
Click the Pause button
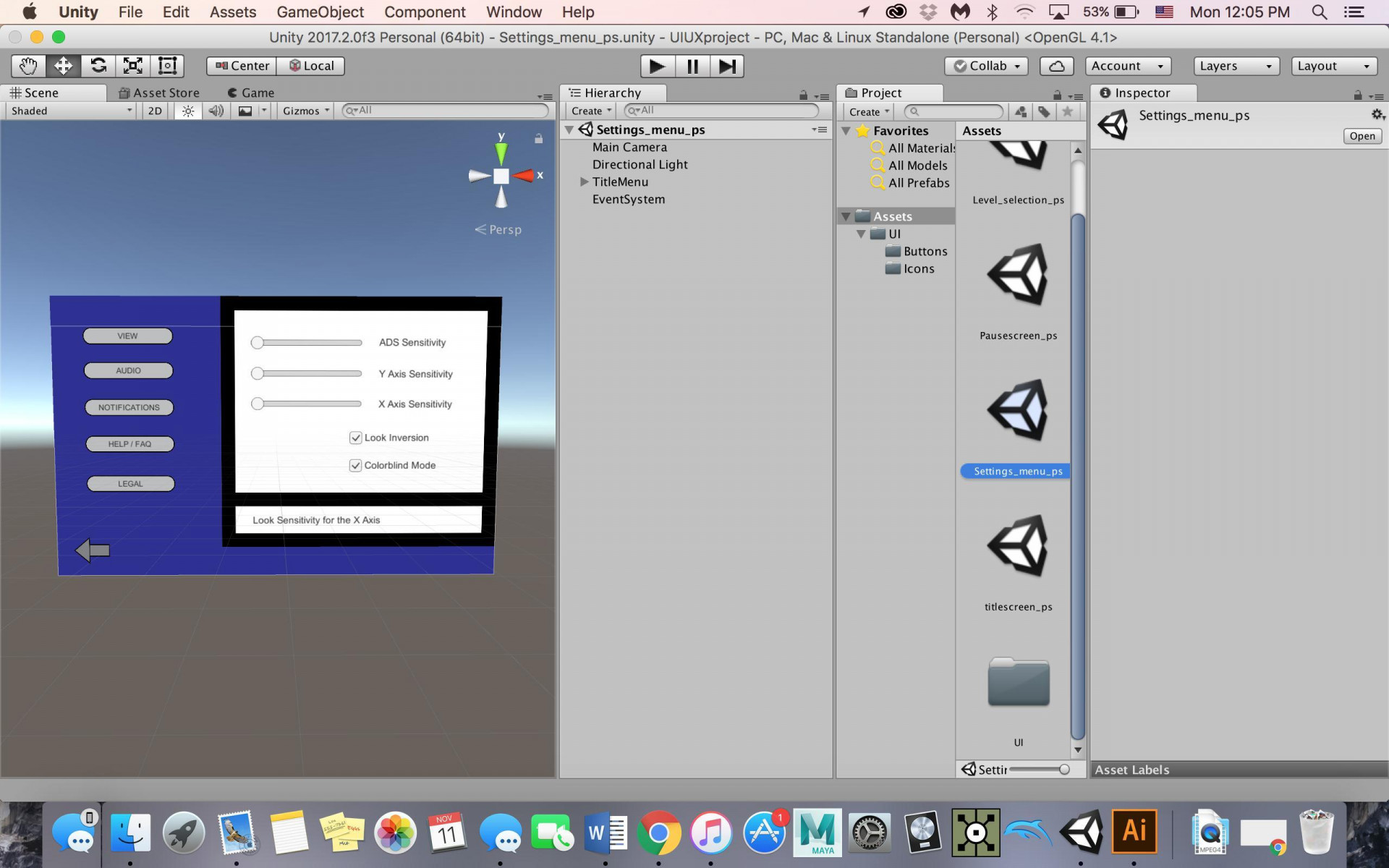692,67
